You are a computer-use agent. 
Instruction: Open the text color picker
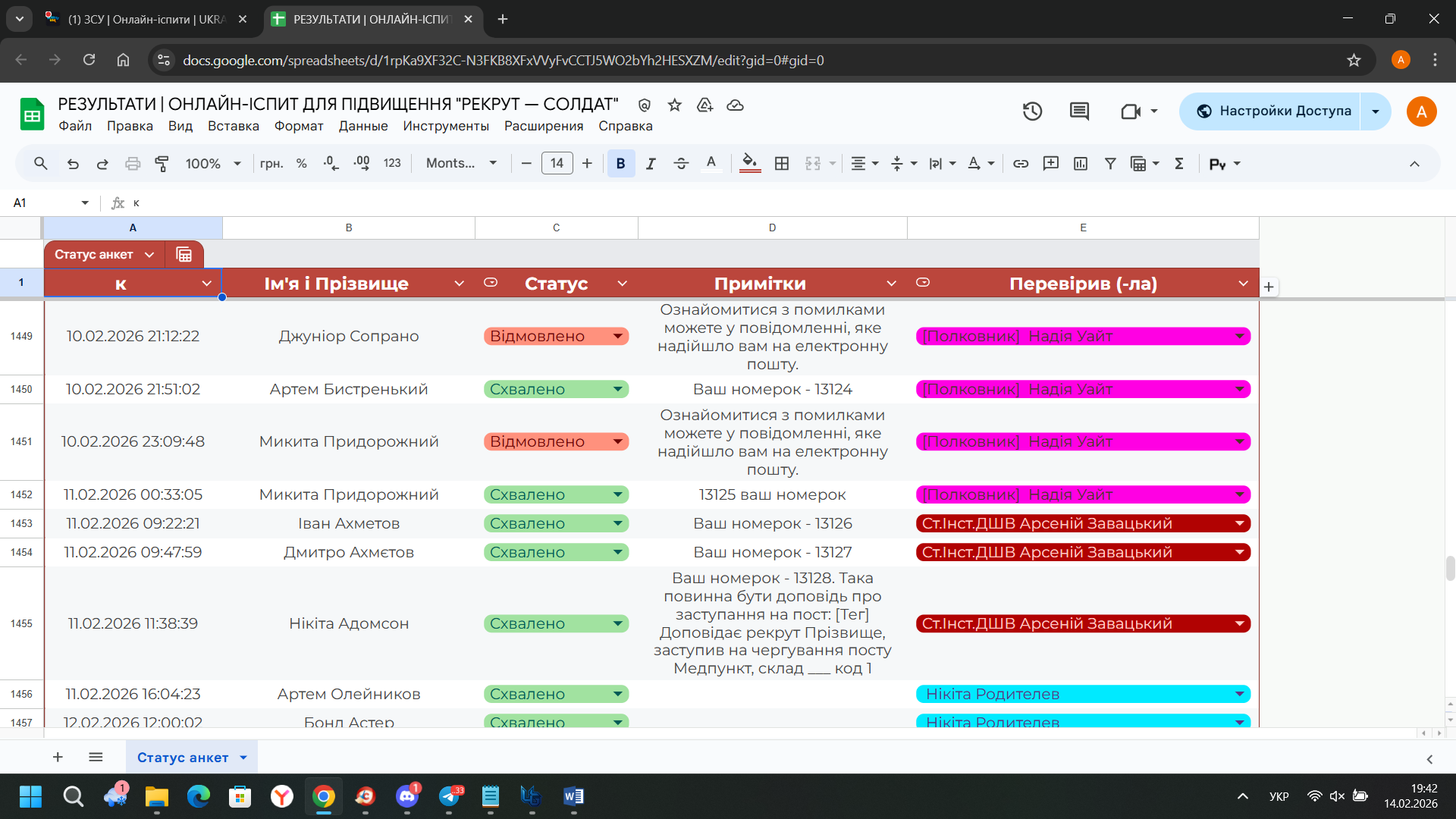coord(711,163)
